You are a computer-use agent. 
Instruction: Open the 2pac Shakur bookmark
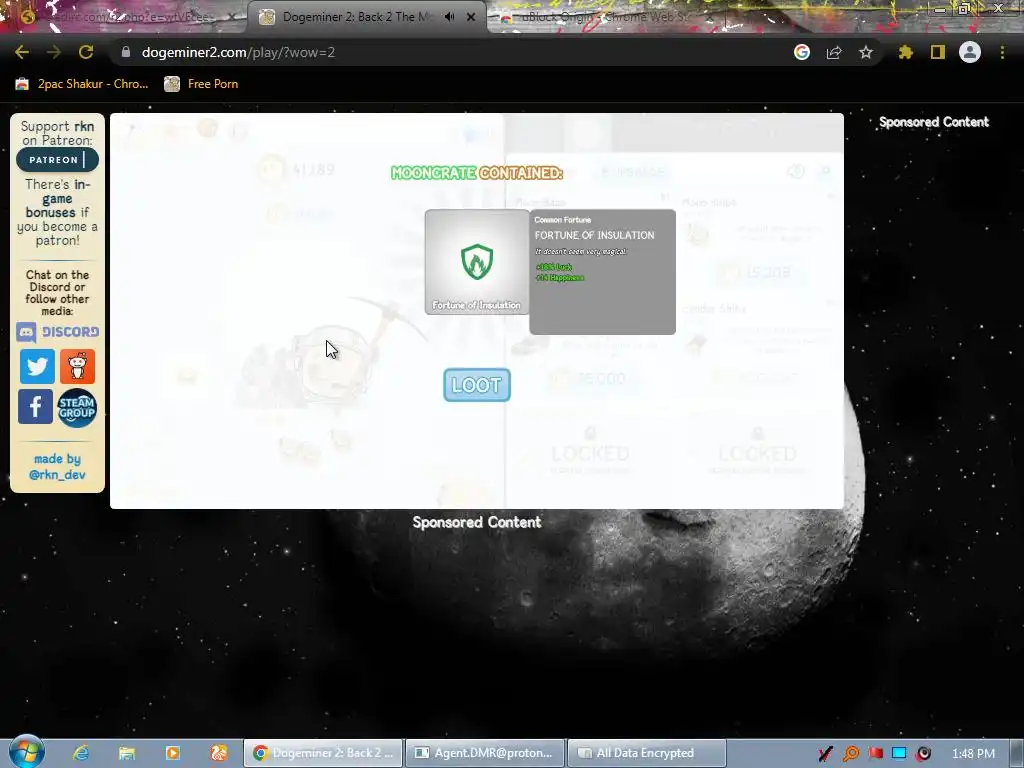pyautogui.click(x=82, y=84)
